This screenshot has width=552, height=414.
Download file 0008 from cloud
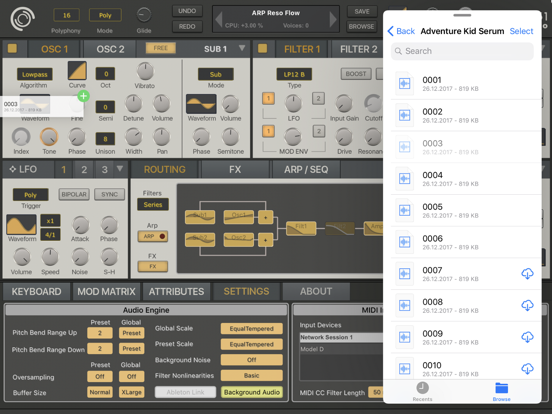(527, 305)
